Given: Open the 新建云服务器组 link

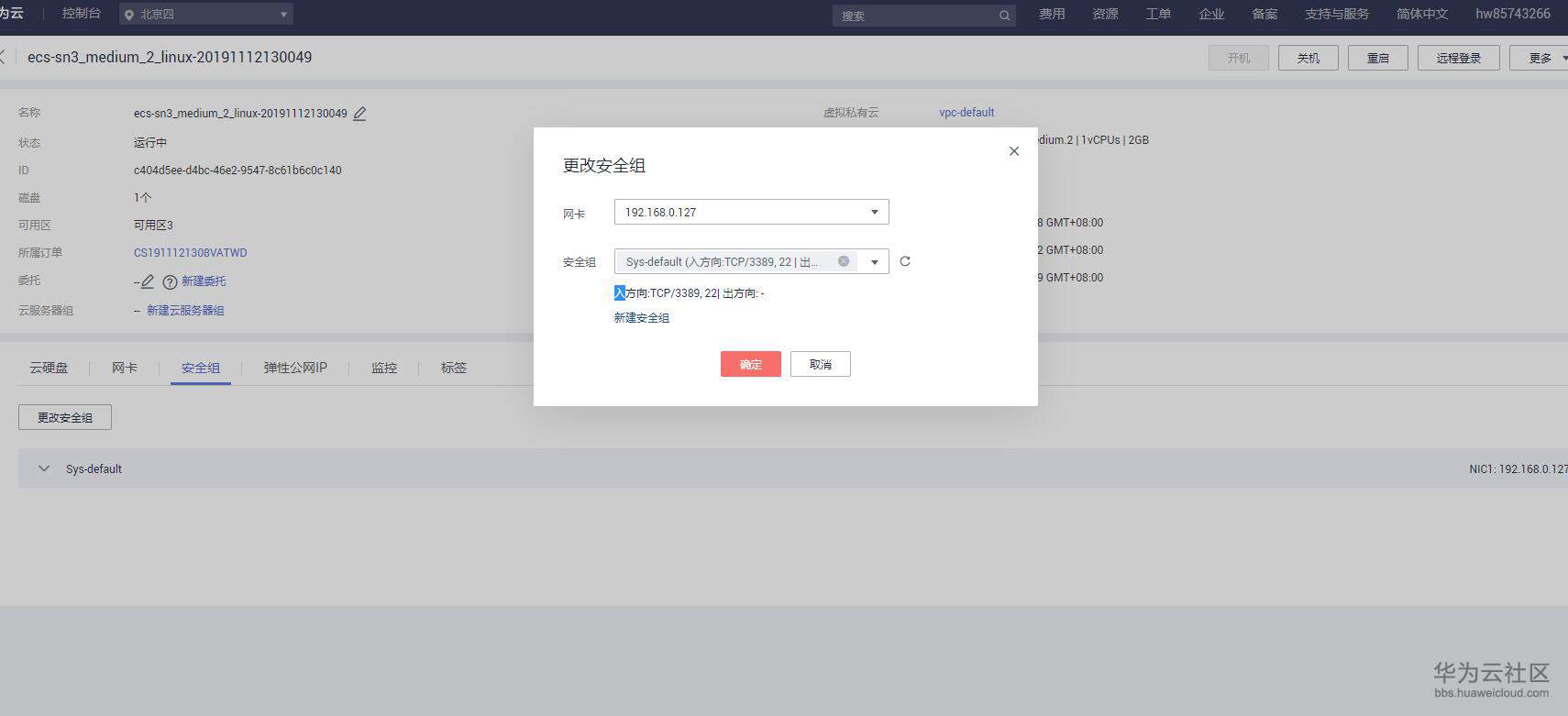Looking at the screenshot, I should click(x=185, y=311).
